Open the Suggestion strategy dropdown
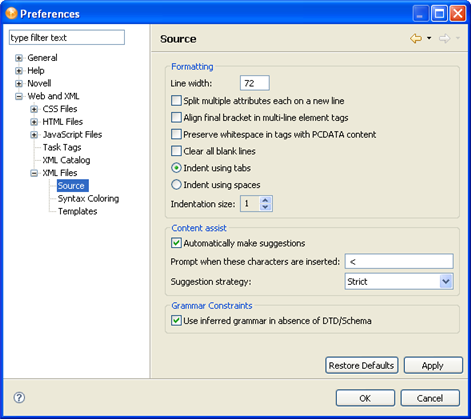This screenshot has width=471, height=419. tap(399, 282)
